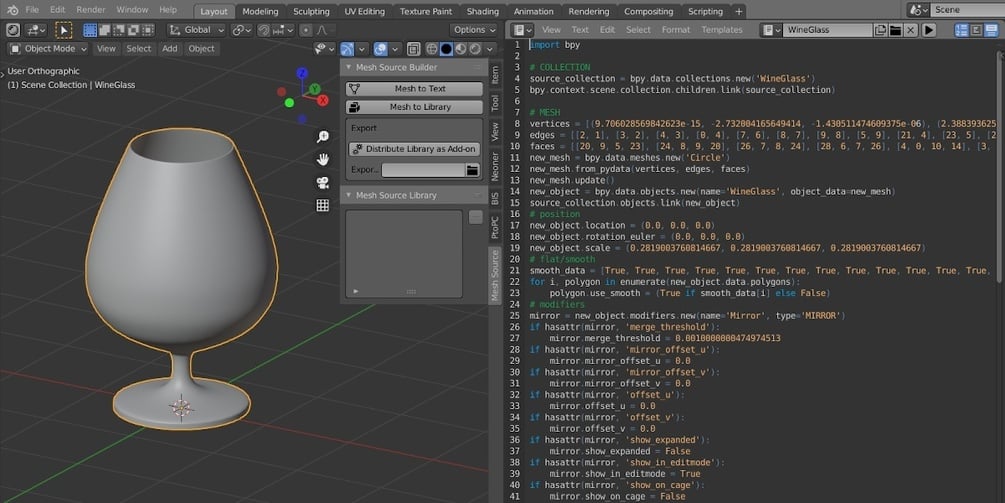Screen dimensions: 1005x503
Task: Switch orthographic/perspective grid icon
Action: pos(322,206)
